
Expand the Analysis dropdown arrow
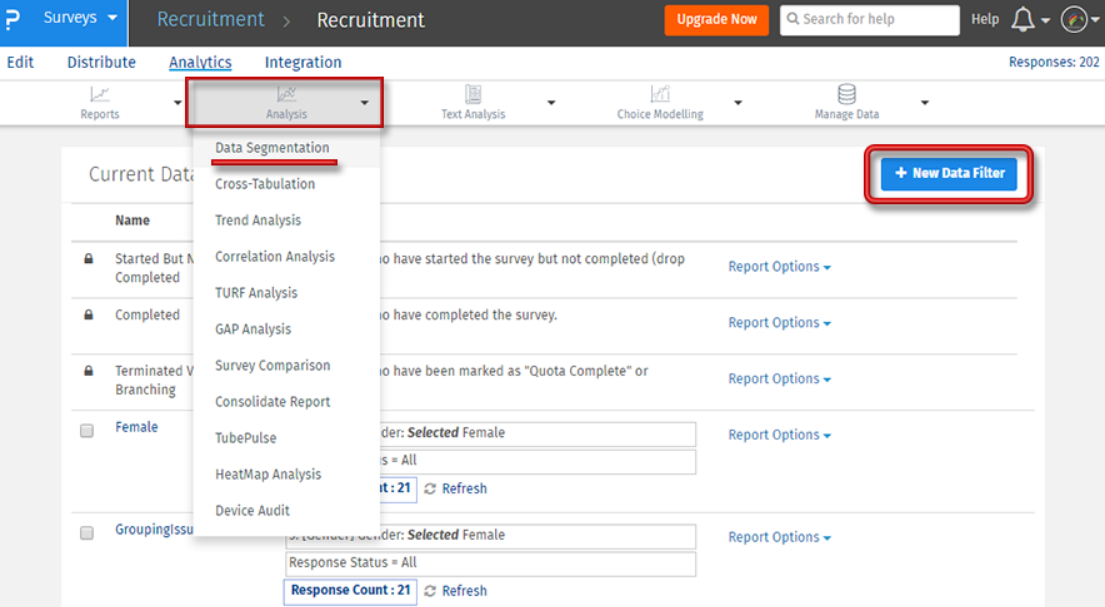click(364, 103)
